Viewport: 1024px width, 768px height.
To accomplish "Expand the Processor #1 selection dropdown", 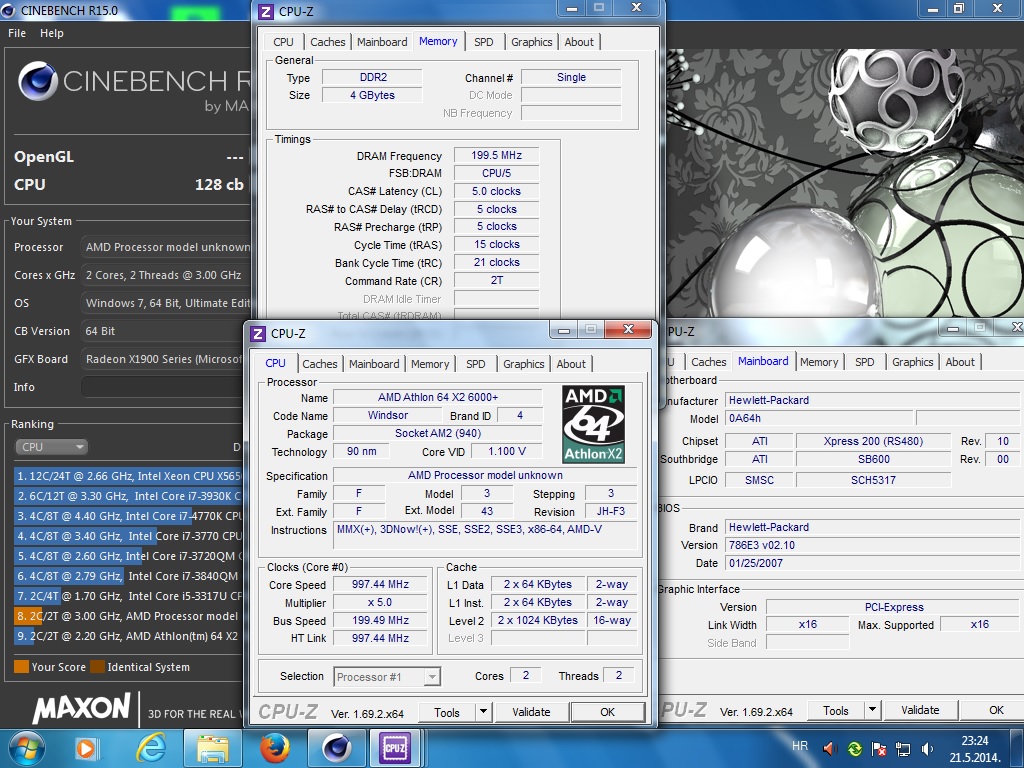I will click(x=432, y=677).
